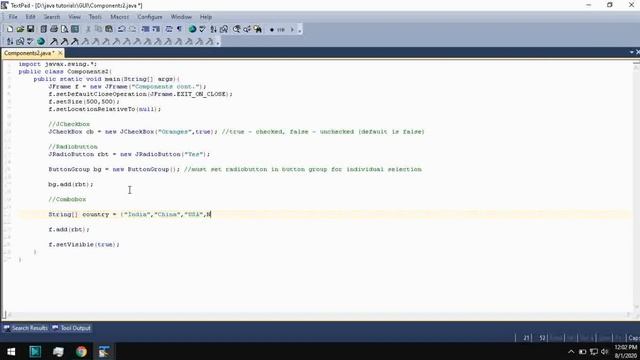The image size is (640, 360).
Task: Switch to the Tool Output tab
Action: pos(71,328)
